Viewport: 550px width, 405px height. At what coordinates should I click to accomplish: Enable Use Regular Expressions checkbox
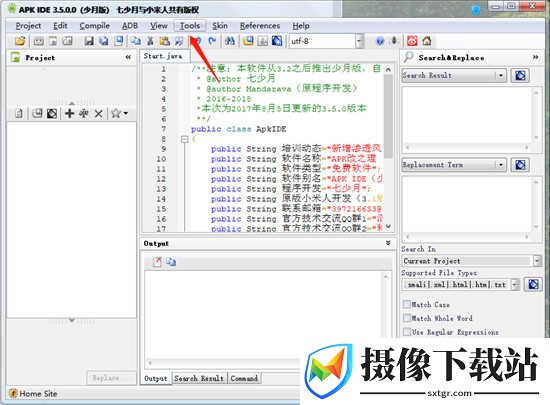pyautogui.click(x=407, y=332)
